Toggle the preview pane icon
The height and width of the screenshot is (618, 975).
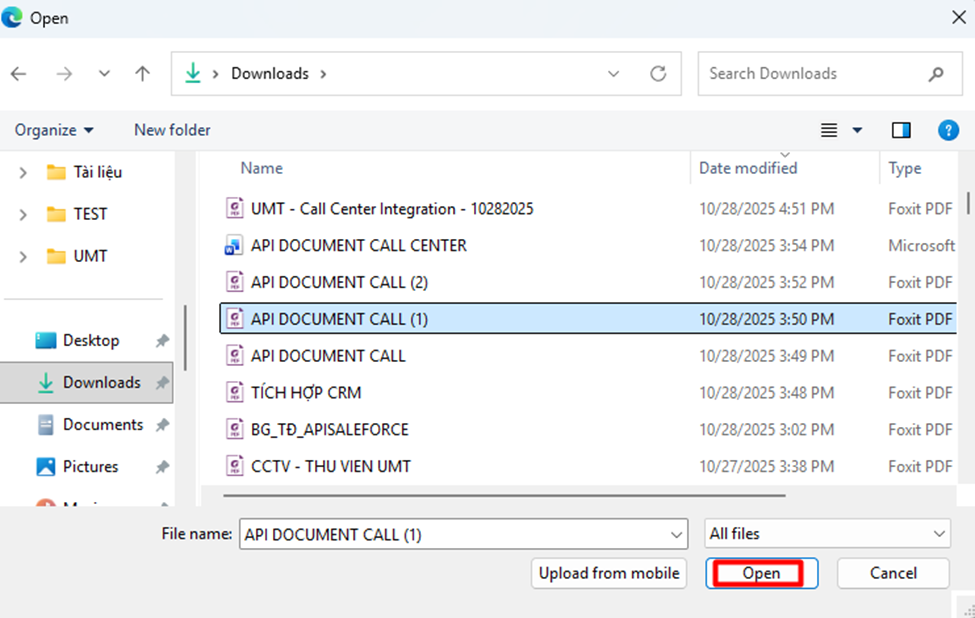coord(901,130)
